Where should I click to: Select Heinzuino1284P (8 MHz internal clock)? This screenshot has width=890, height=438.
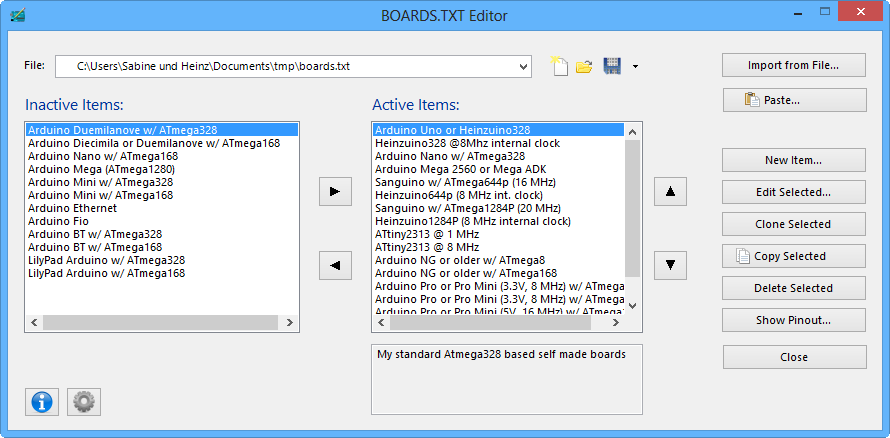(x=498, y=221)
